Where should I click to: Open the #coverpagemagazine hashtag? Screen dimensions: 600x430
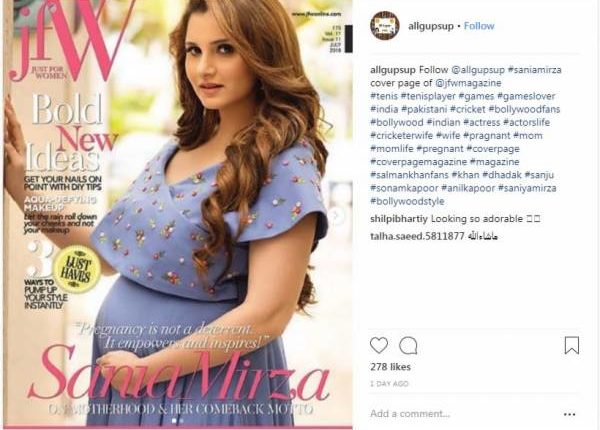pos(419,162)
